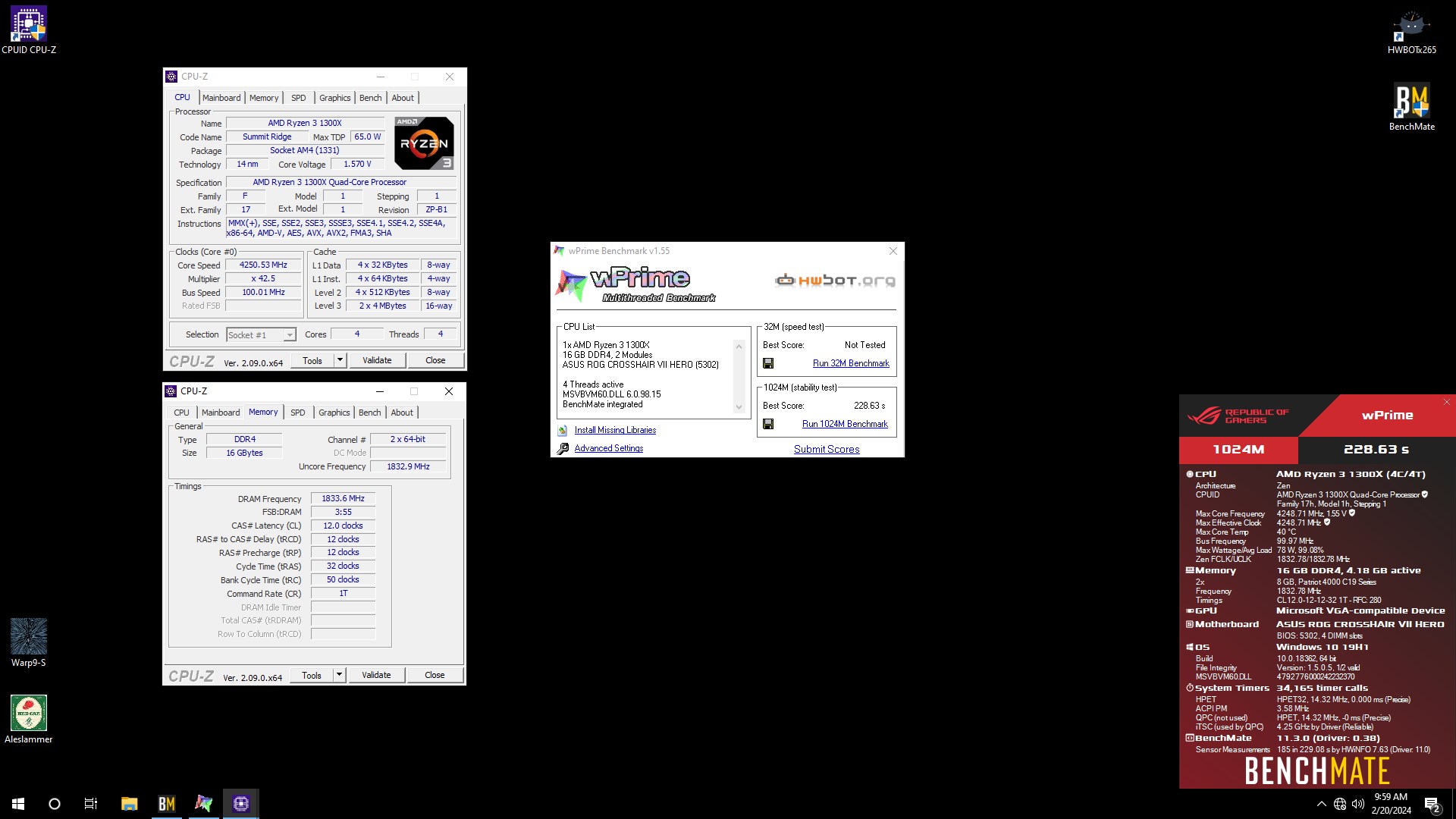1456x819 pixels.
Task: Open Task View on the taskbar
Action: [91, 804]
